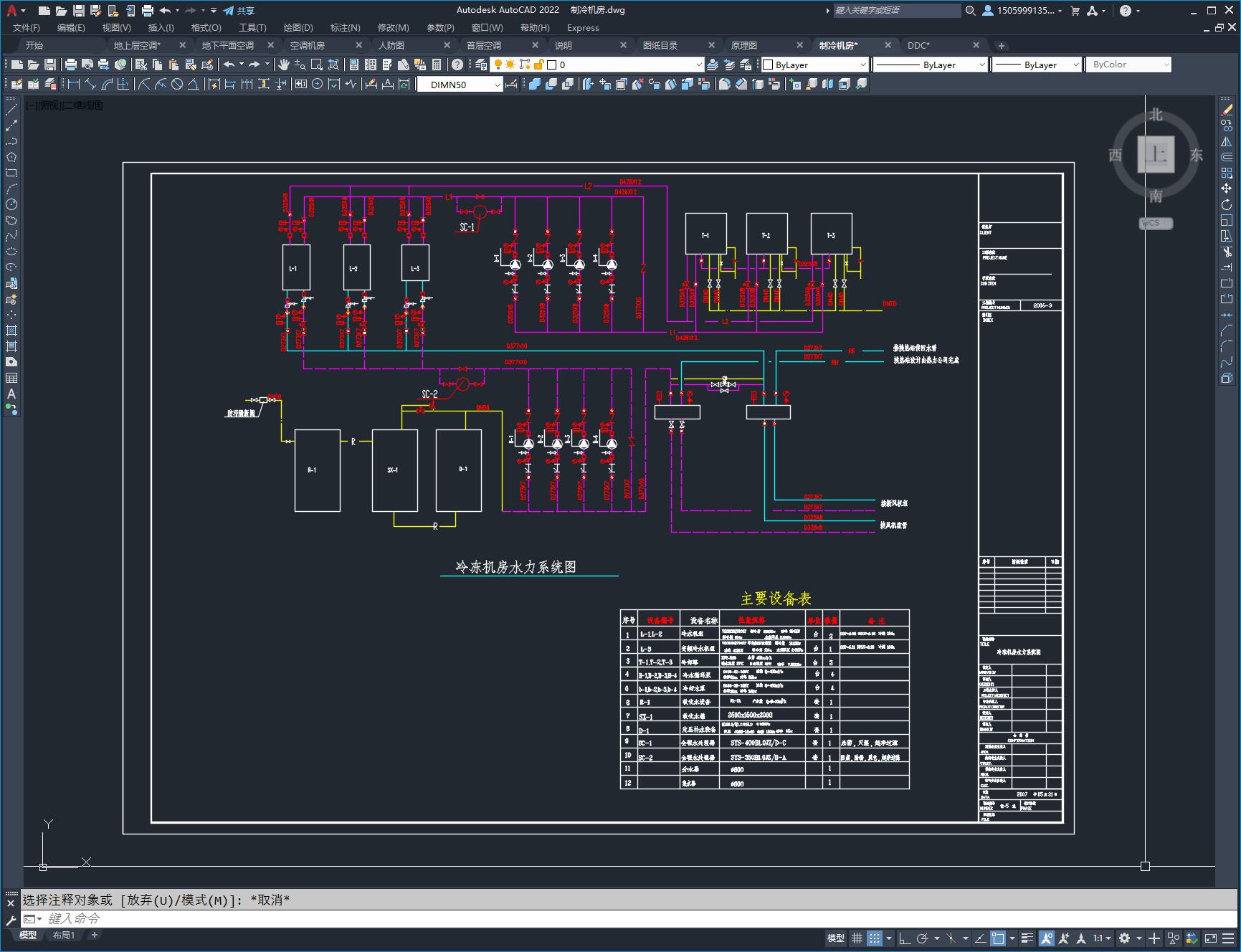Screen dimensions: 1241x952
Task: Switch to the 布局1 layout
Action: (x=63, y=935)
